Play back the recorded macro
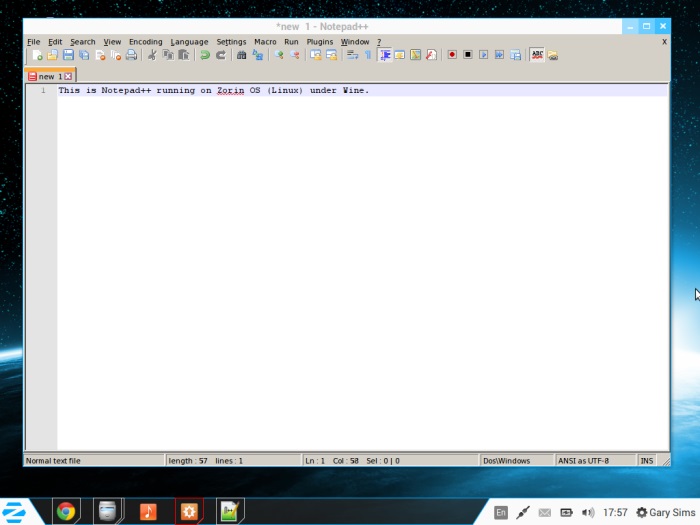 [x=483, y=54]
